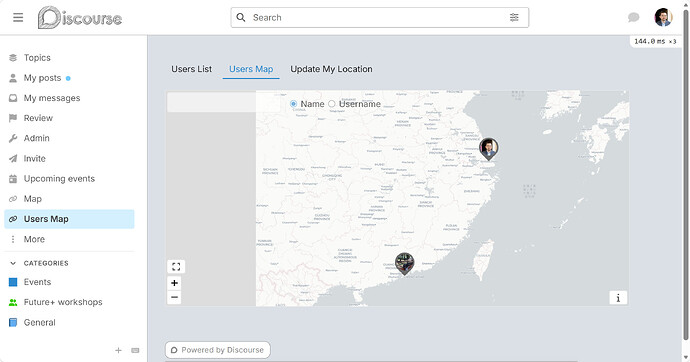Open the Discourse logo home link

tap(80, 18)
